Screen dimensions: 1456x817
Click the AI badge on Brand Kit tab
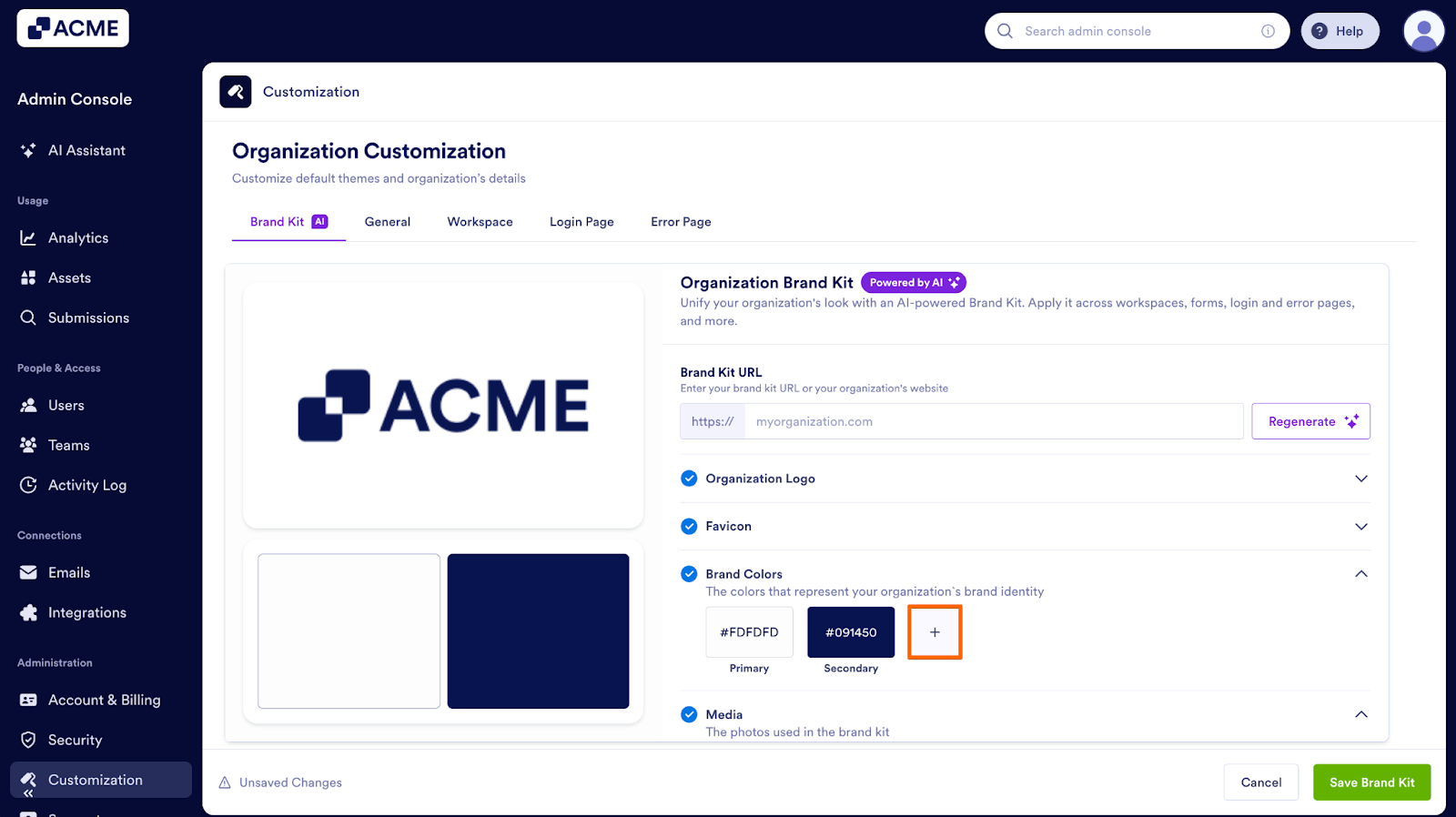pyautogui.click(x=319, y=221)
